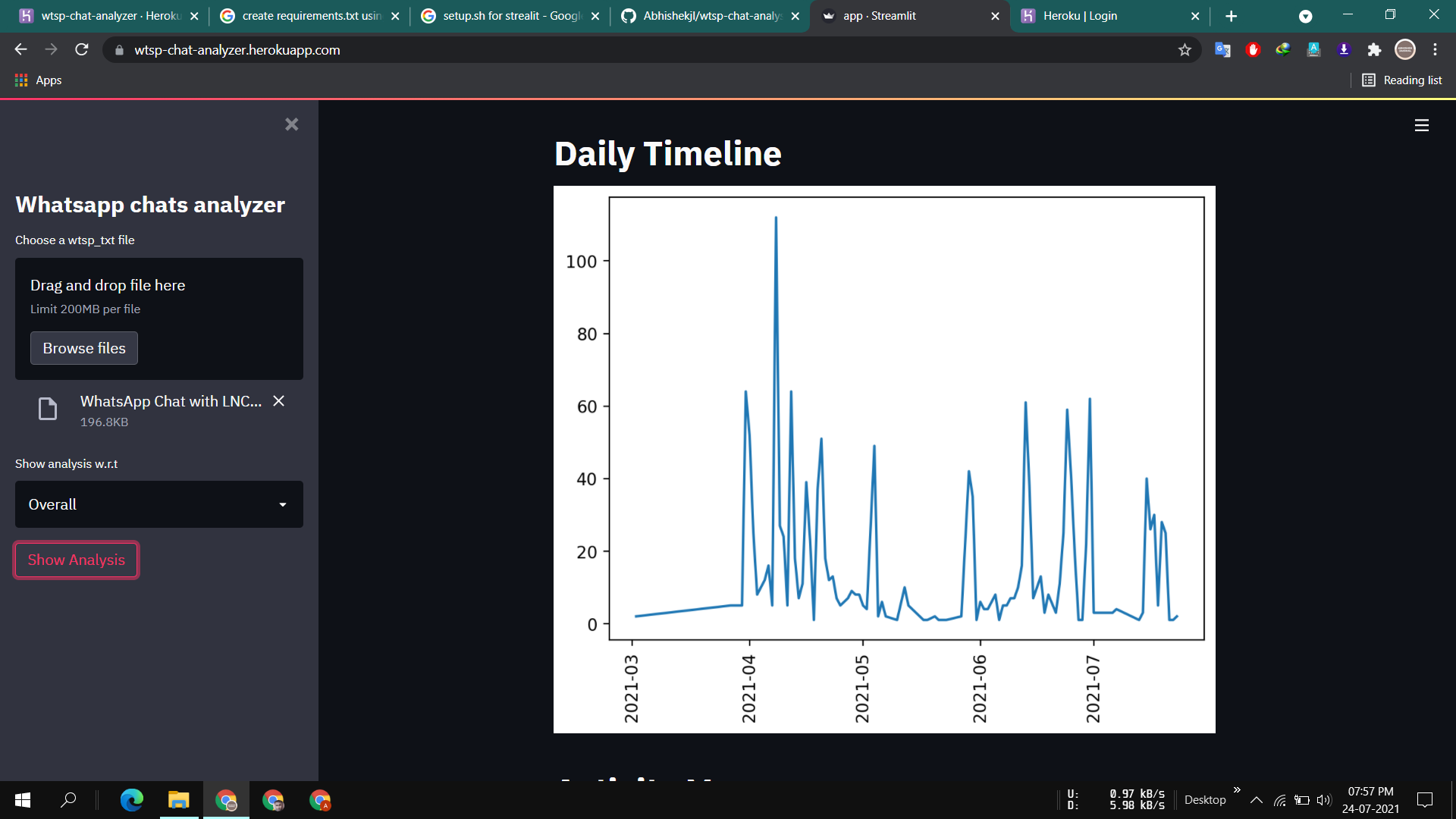Remove the uploaded WhatsApp Chat file
Viewport: 1456px width, 819px height.
(x=278, y=401)
